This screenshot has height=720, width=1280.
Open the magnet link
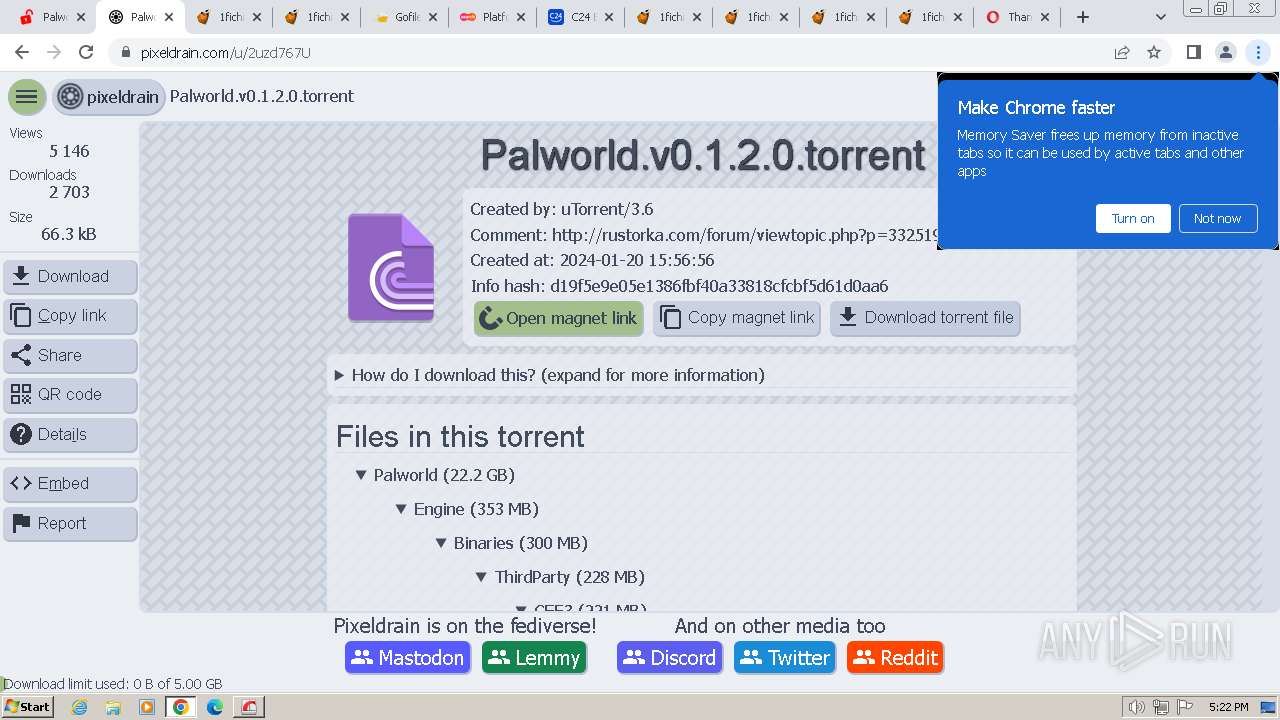click(558, 318)
